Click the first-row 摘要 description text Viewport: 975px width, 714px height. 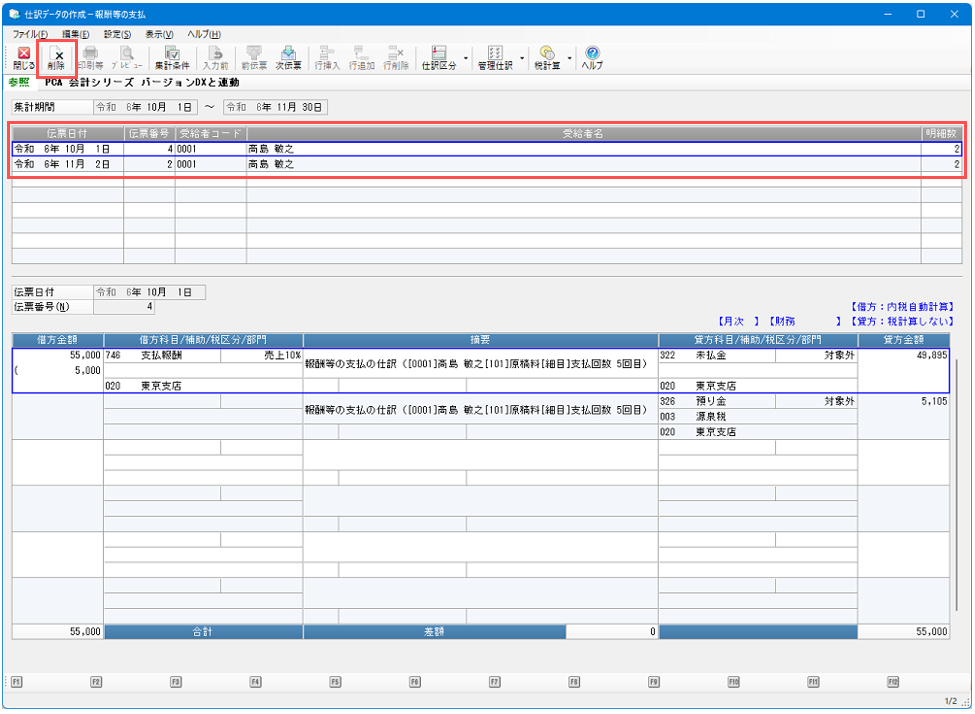click(x=476, y=364)
